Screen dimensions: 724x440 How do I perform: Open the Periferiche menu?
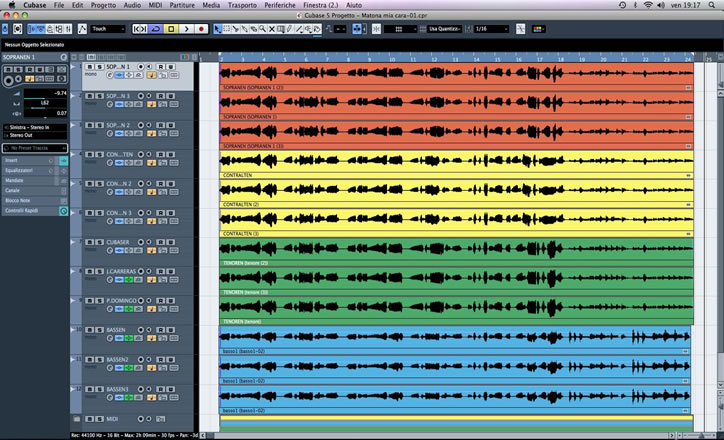280,5
